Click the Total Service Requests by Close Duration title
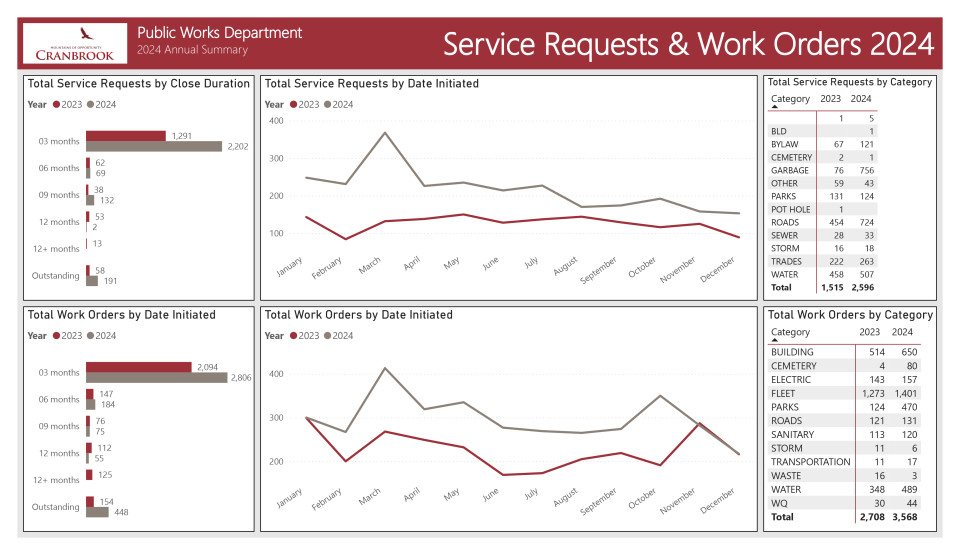 pyautogui.click(x=139, y=84)
